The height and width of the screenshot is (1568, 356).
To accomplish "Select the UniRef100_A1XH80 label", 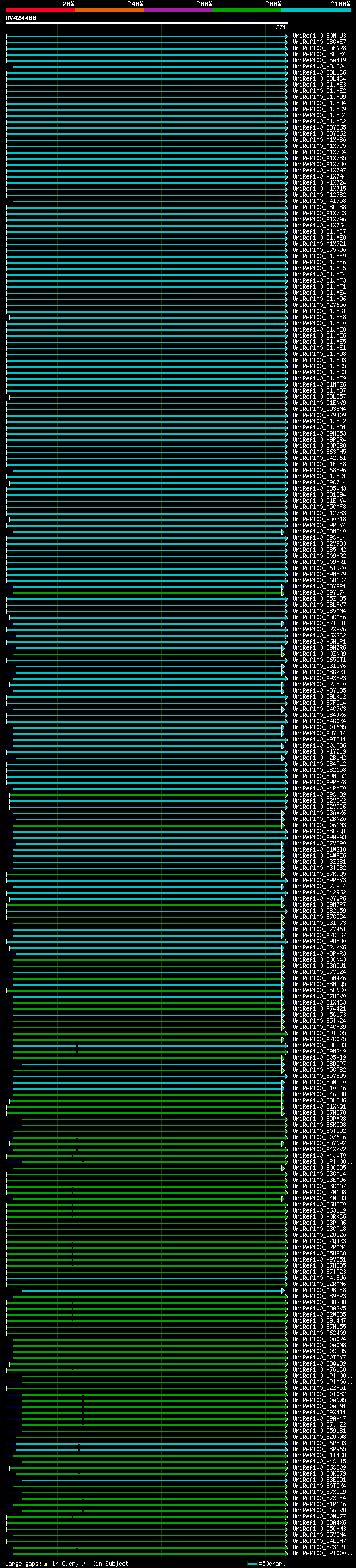I will click(319, 140).
